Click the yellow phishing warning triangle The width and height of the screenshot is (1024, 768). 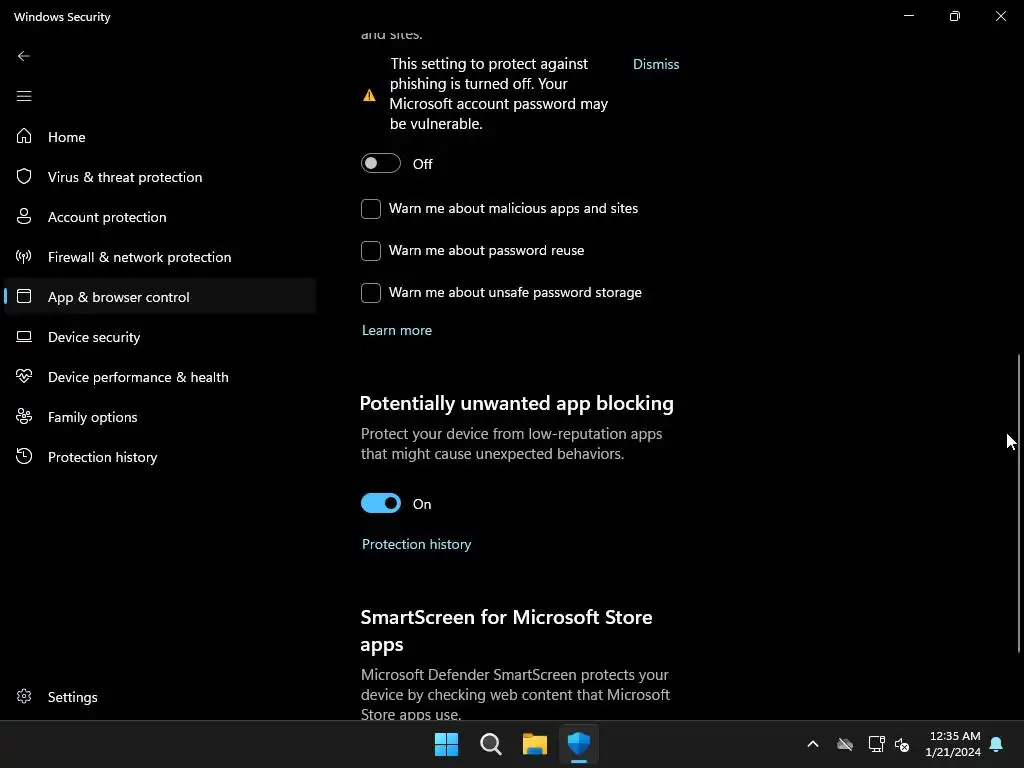coord(369,95)
